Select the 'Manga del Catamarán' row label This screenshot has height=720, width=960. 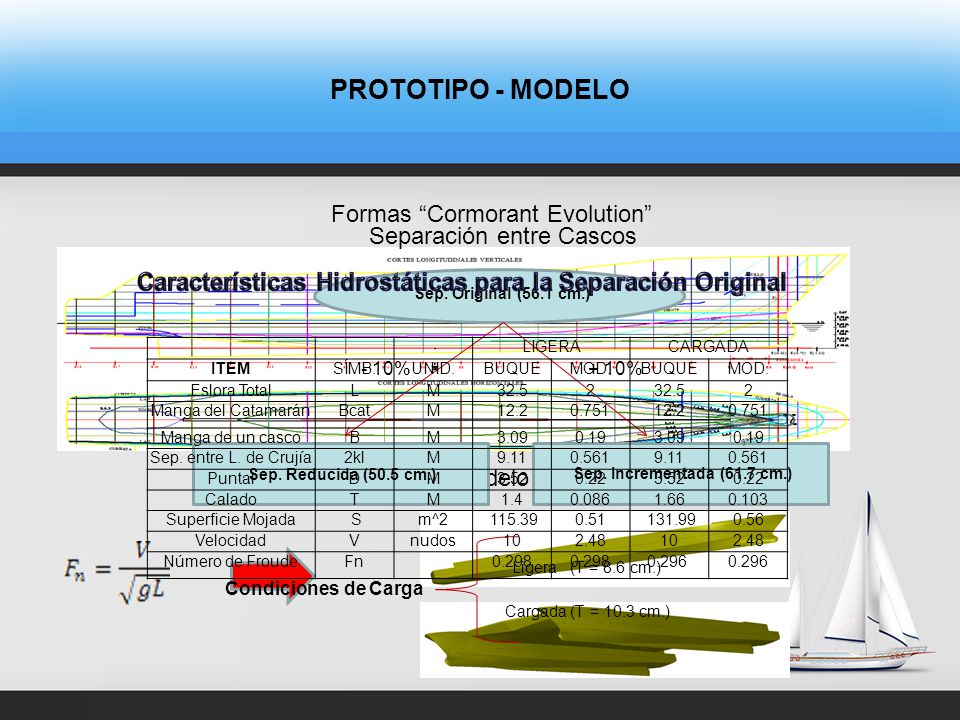click(231, 410)
